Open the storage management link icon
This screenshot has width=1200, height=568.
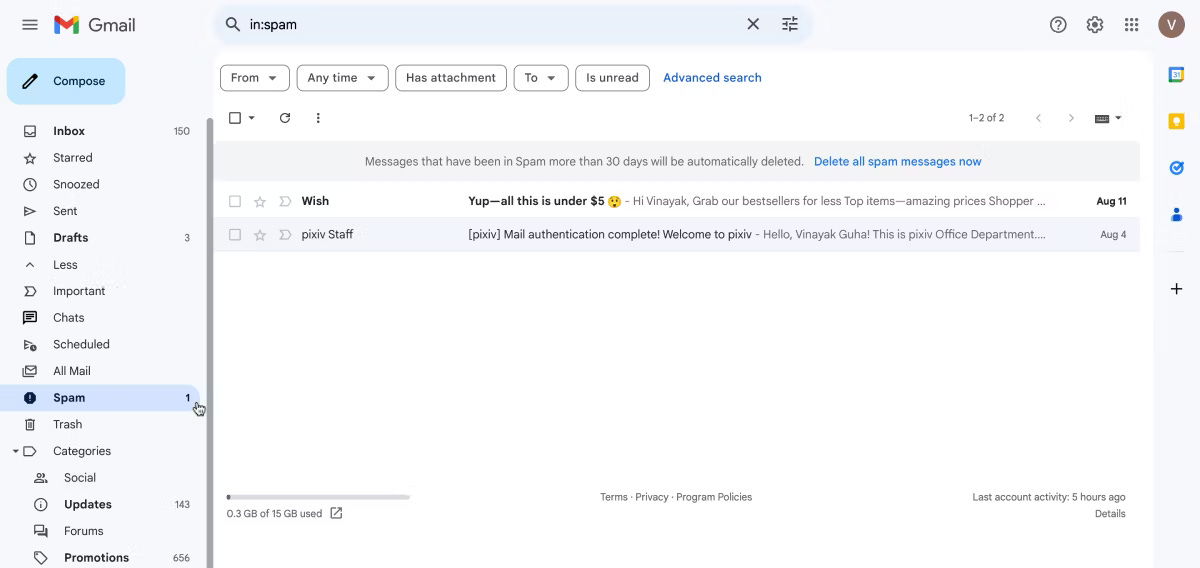click(336, 513)
